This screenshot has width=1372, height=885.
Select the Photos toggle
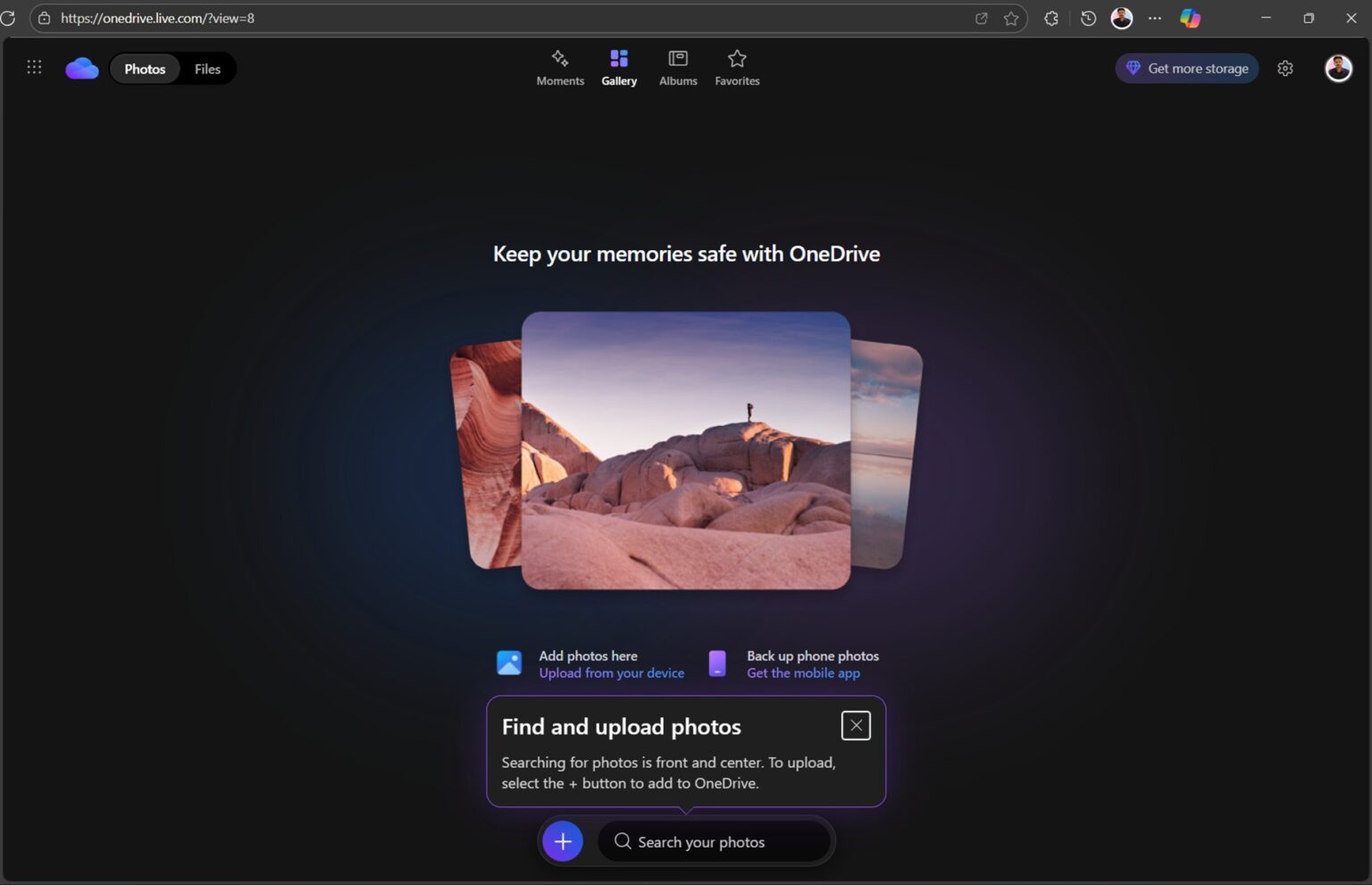click(144, 68)
